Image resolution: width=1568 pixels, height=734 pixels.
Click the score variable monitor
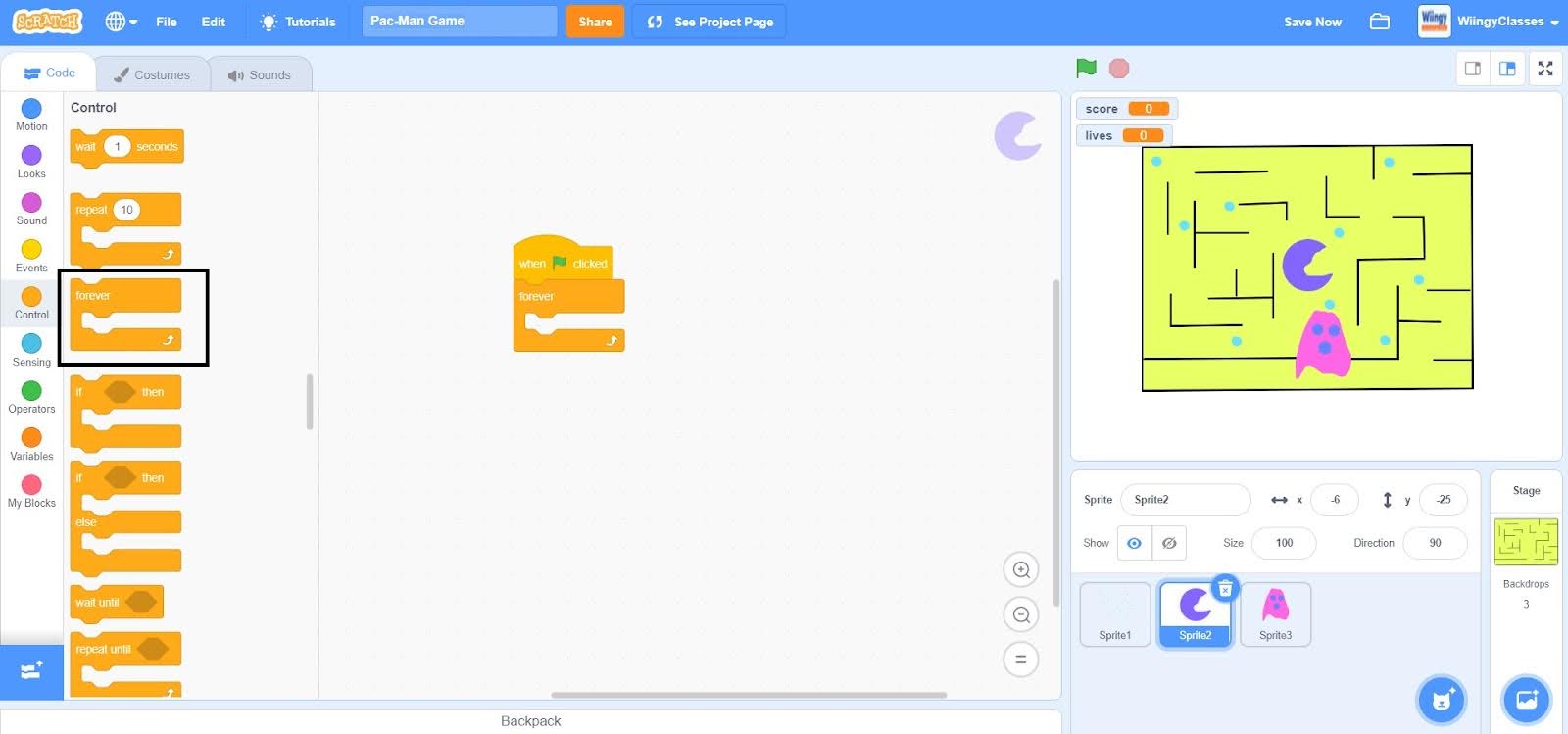pos(1126,109)
